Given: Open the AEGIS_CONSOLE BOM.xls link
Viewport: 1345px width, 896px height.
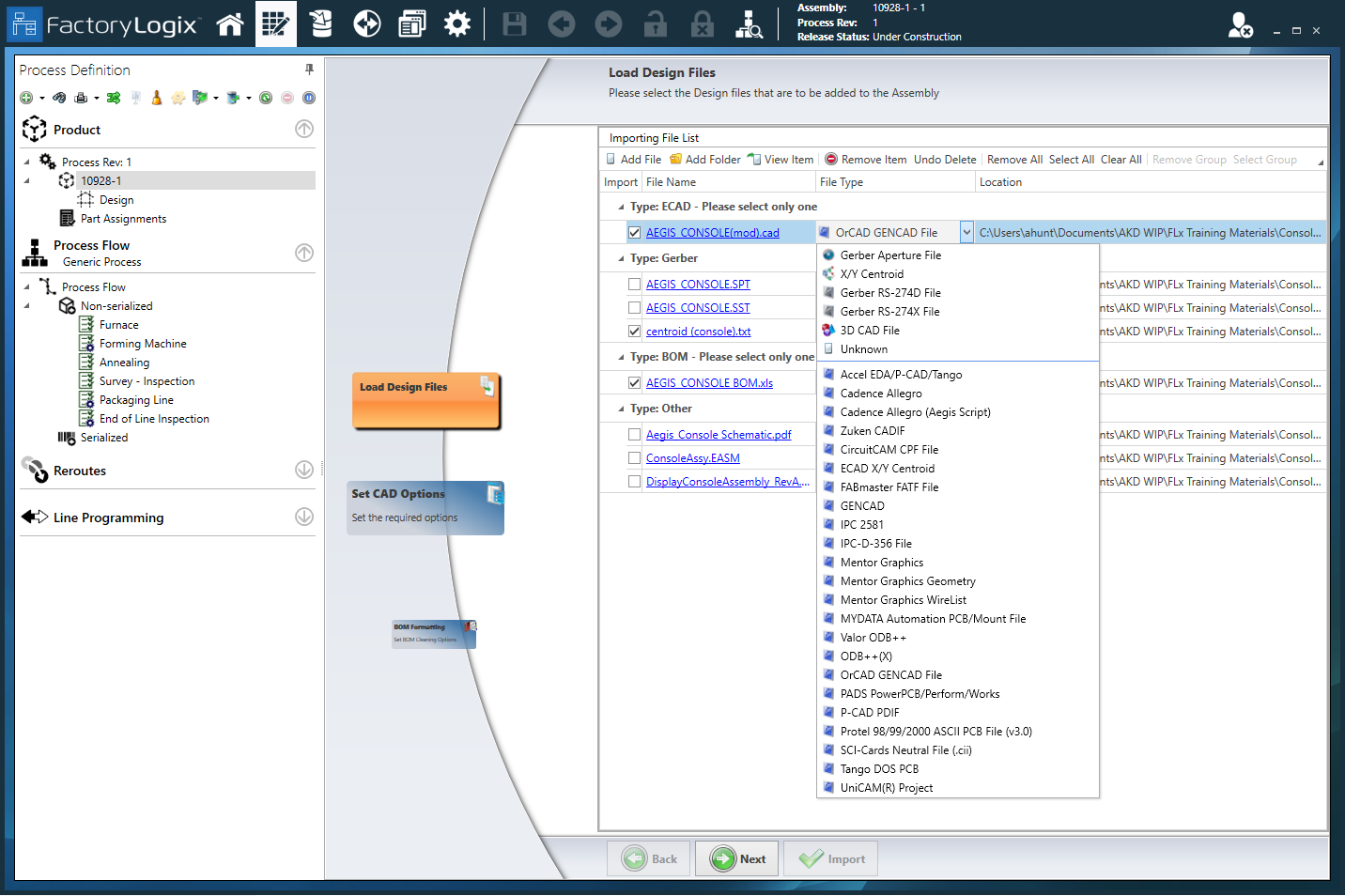Looking at the screenshot, I should tap(709, 383).
